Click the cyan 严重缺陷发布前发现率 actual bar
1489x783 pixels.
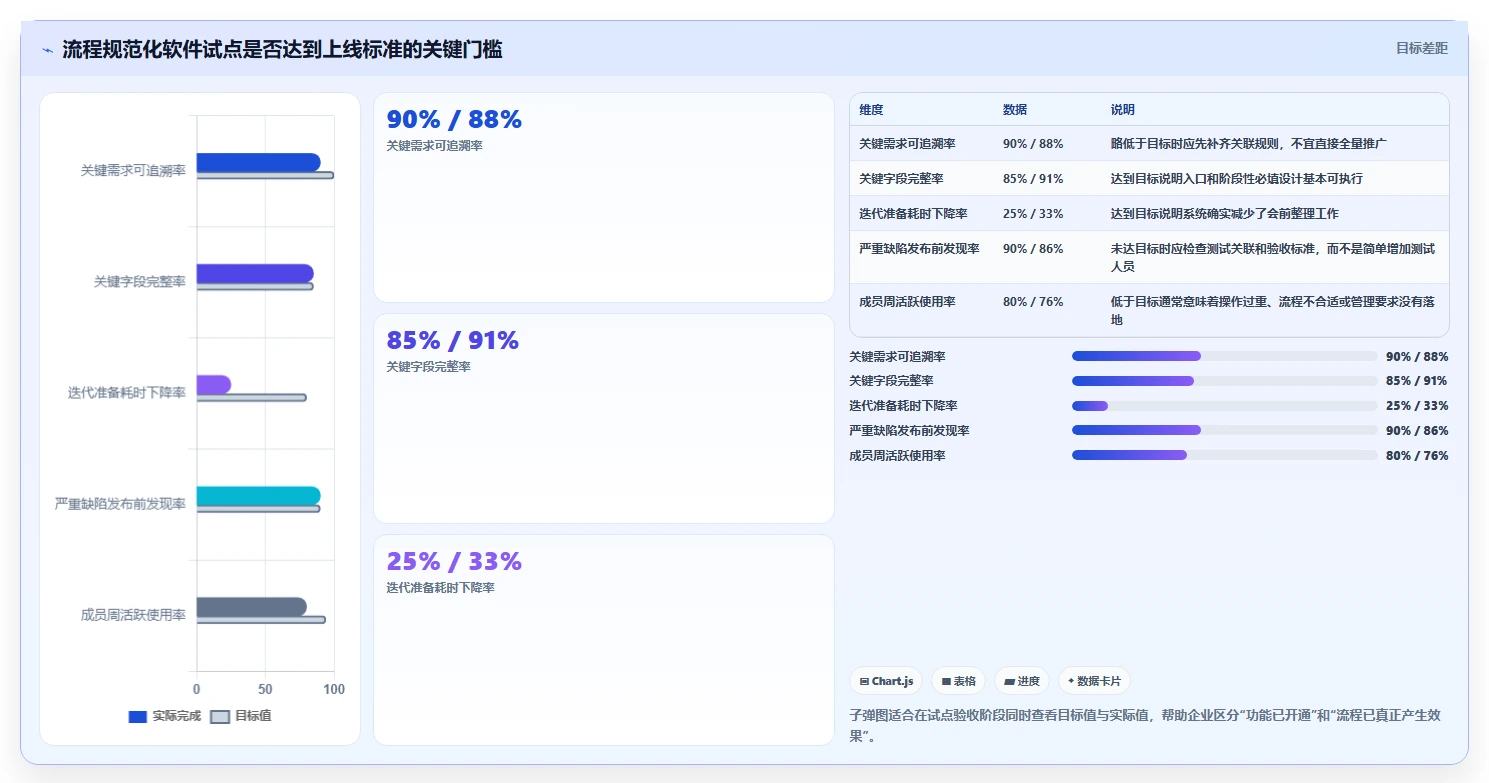point(258,496)
